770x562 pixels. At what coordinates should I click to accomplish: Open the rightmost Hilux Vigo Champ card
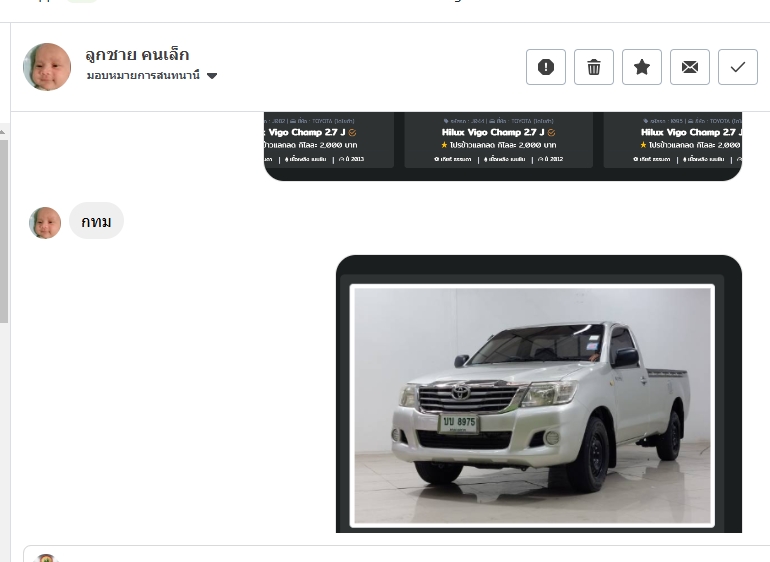pos(673,140)
